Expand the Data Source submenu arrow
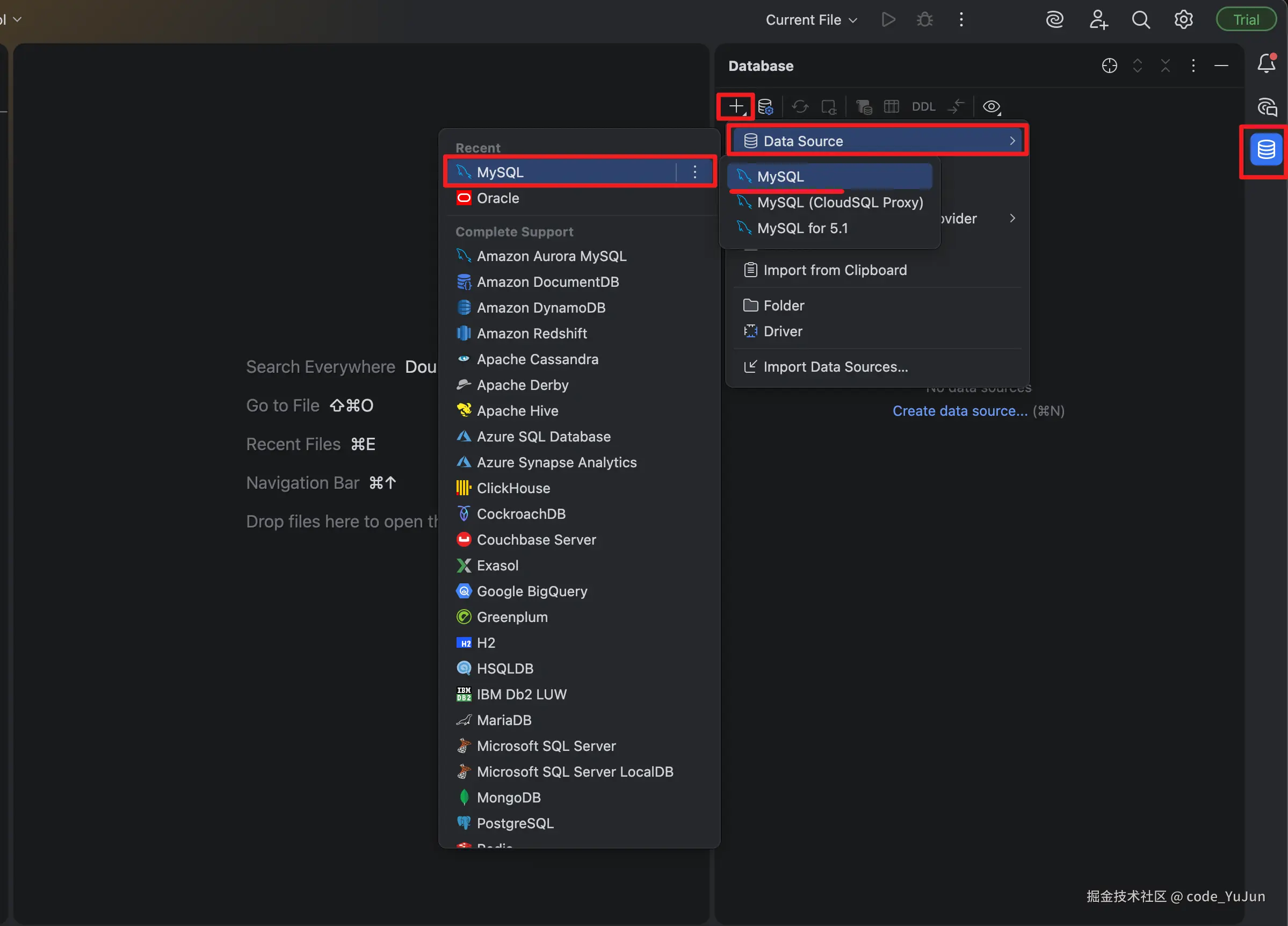Viewport: 1288px width, 926px height. (1011, 141)
